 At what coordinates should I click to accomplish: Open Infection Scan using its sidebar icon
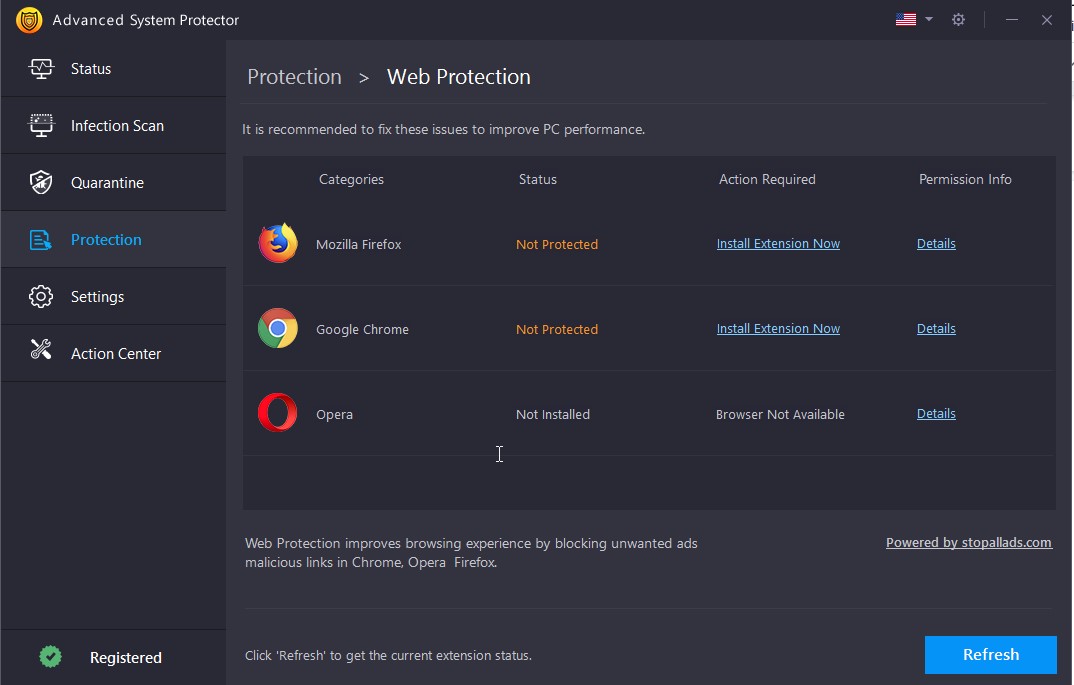click(41, 125)
